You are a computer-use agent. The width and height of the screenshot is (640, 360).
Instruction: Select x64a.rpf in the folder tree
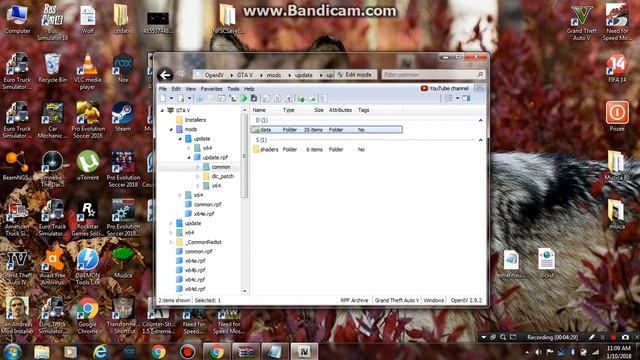[x=195, y=261]
